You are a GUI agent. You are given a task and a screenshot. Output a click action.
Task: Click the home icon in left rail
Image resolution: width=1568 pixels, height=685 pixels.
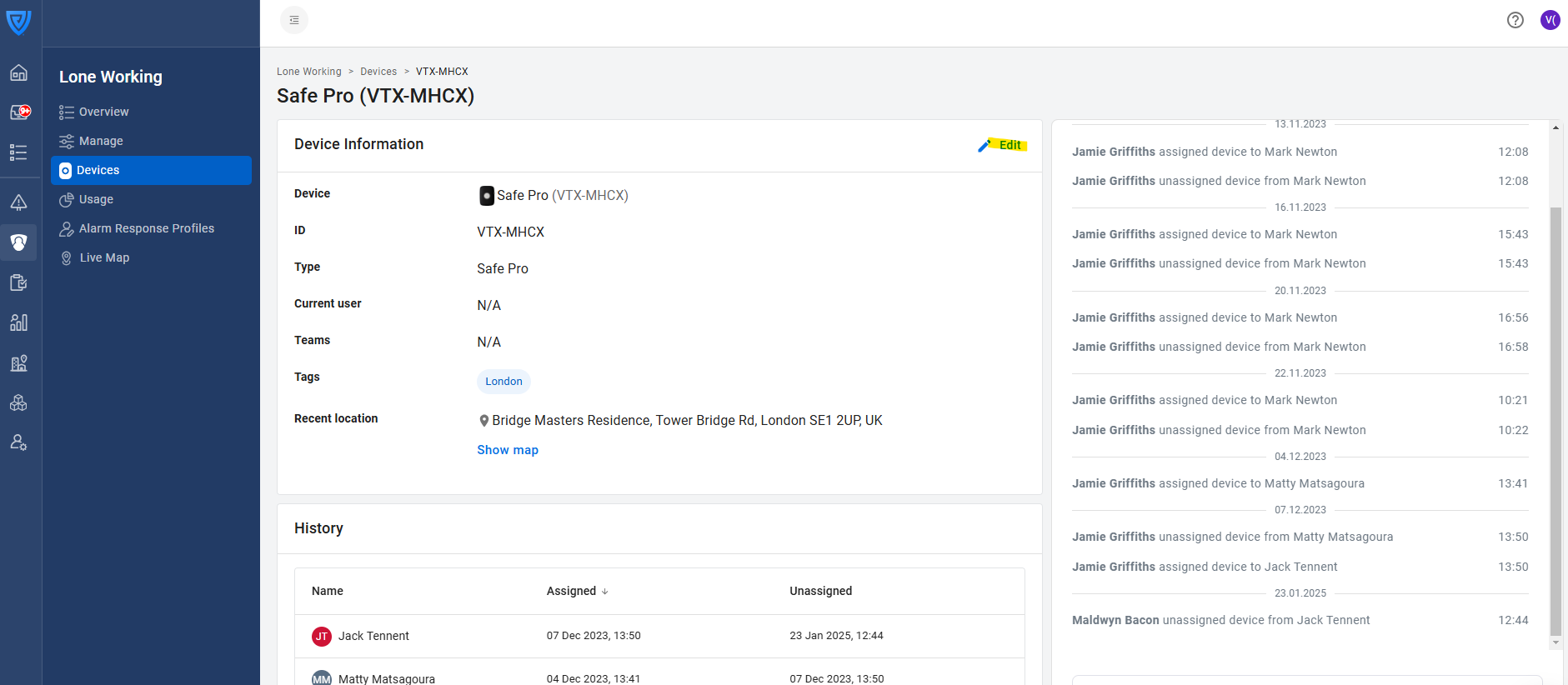(18, 73)
